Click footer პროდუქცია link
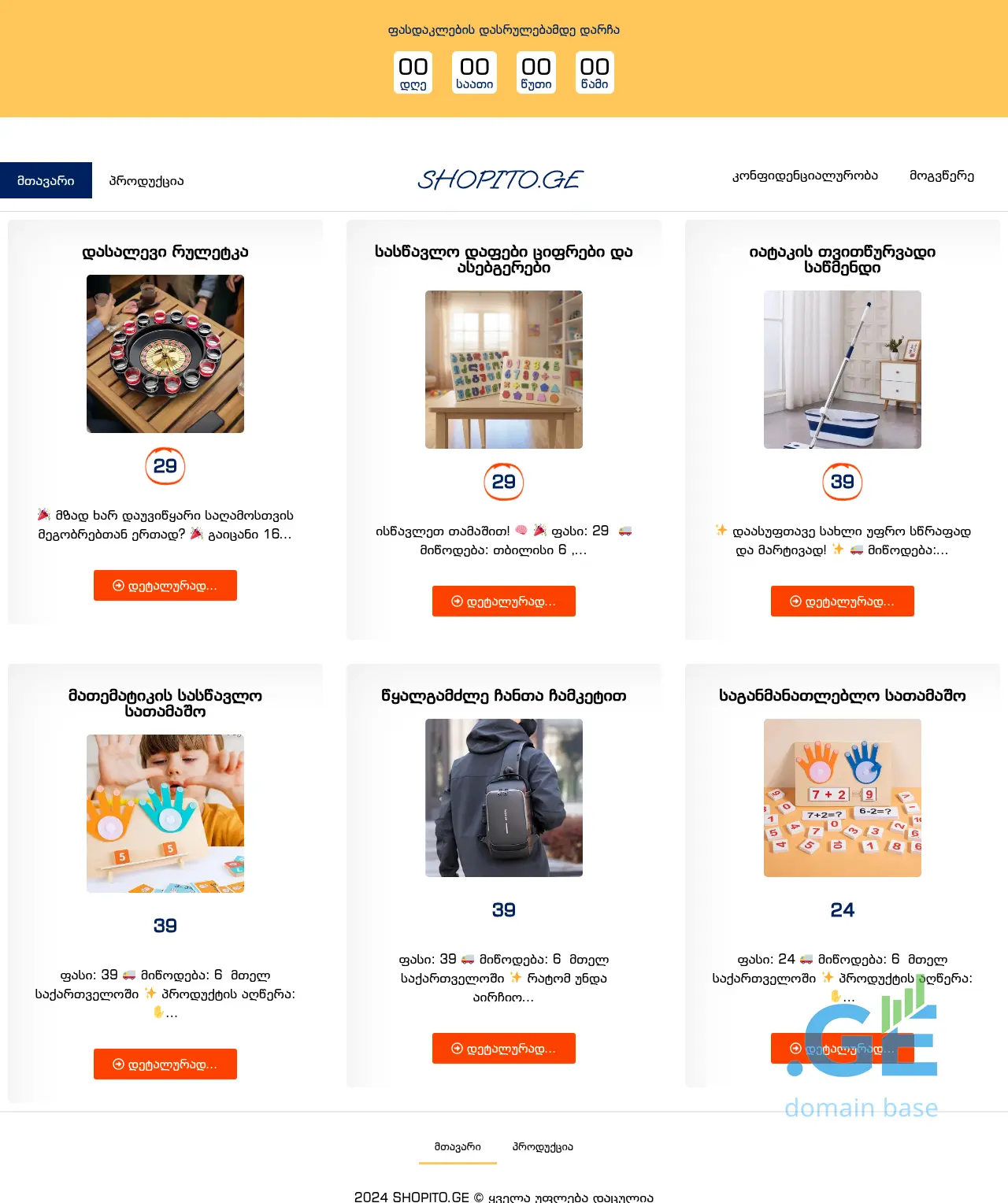 (x=543, y=1147)
